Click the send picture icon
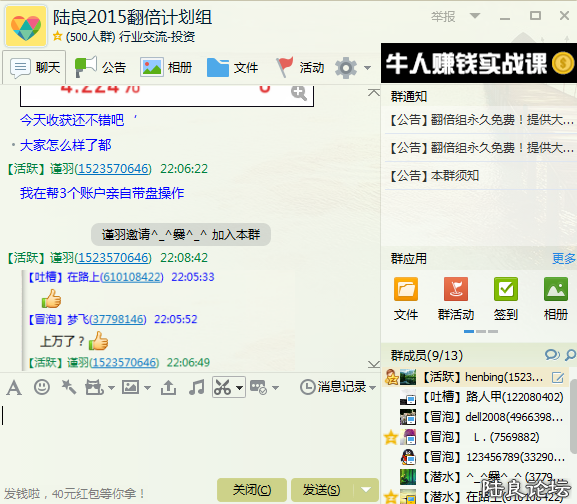 (x=130, y=387)
